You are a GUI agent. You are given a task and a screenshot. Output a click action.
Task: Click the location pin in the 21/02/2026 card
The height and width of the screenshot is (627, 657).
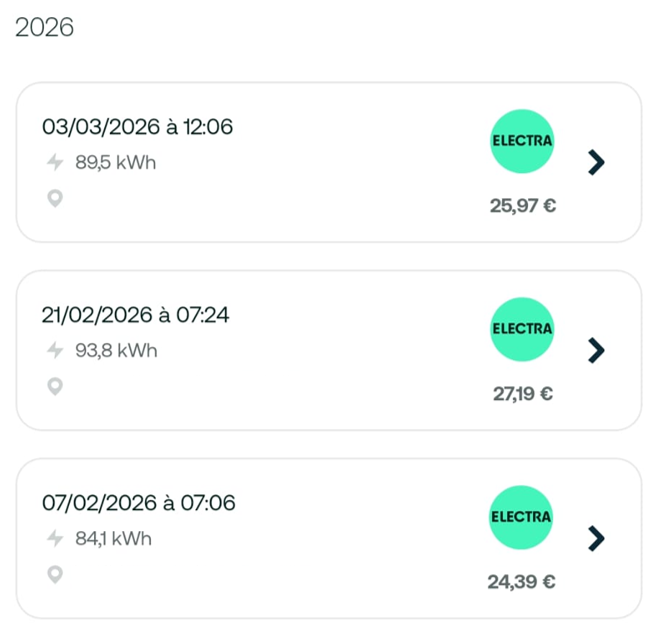(55, 386)
